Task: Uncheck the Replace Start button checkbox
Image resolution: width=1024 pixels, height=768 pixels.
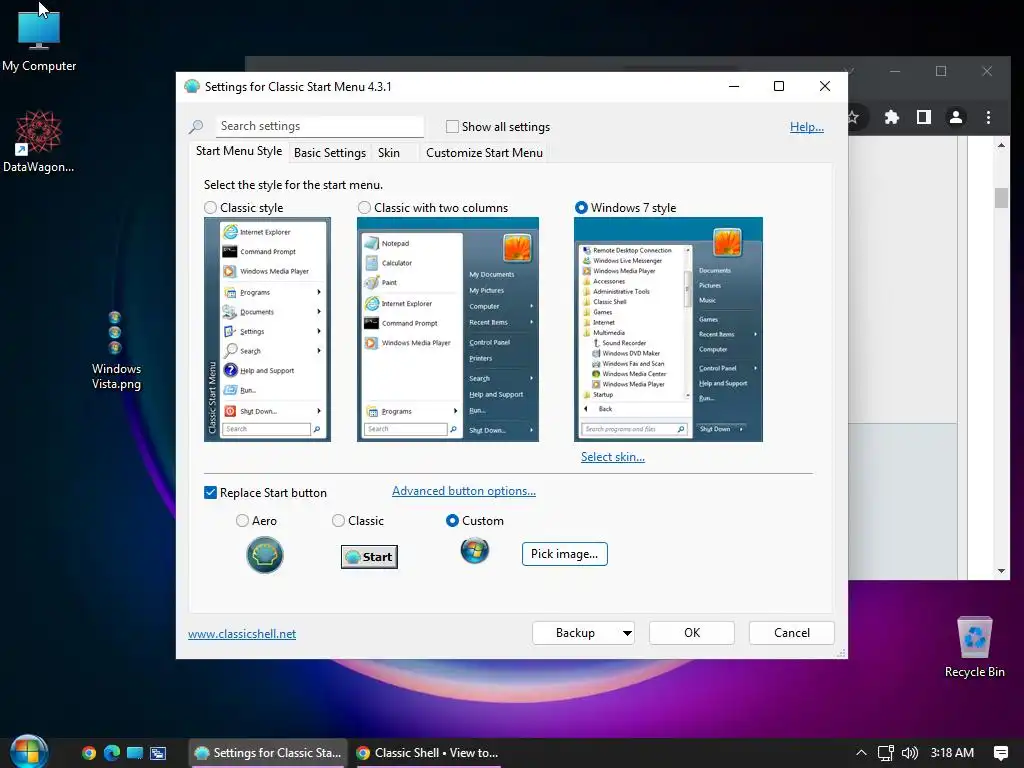Action: pos(210,492)
